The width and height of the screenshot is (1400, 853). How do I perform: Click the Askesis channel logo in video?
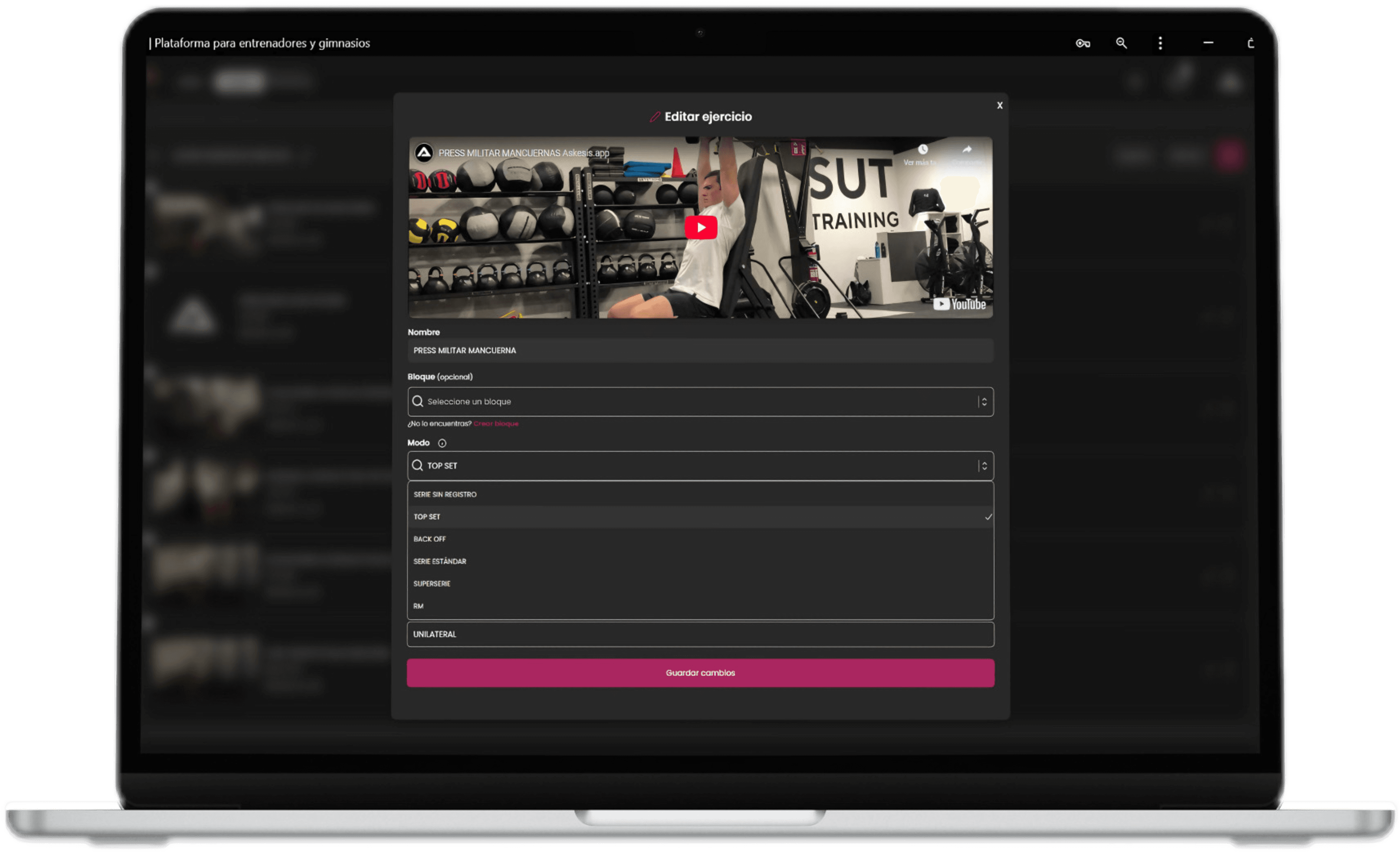point(424,153)
